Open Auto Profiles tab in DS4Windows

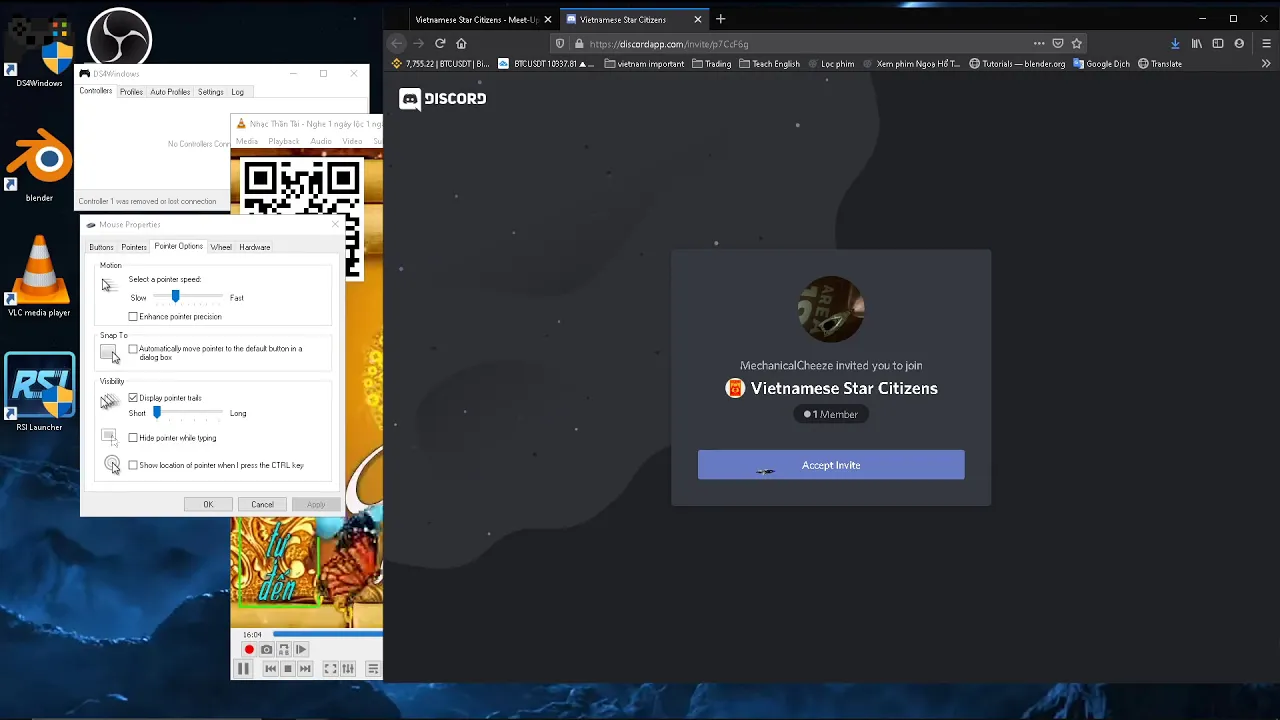[x=170, y=92]
